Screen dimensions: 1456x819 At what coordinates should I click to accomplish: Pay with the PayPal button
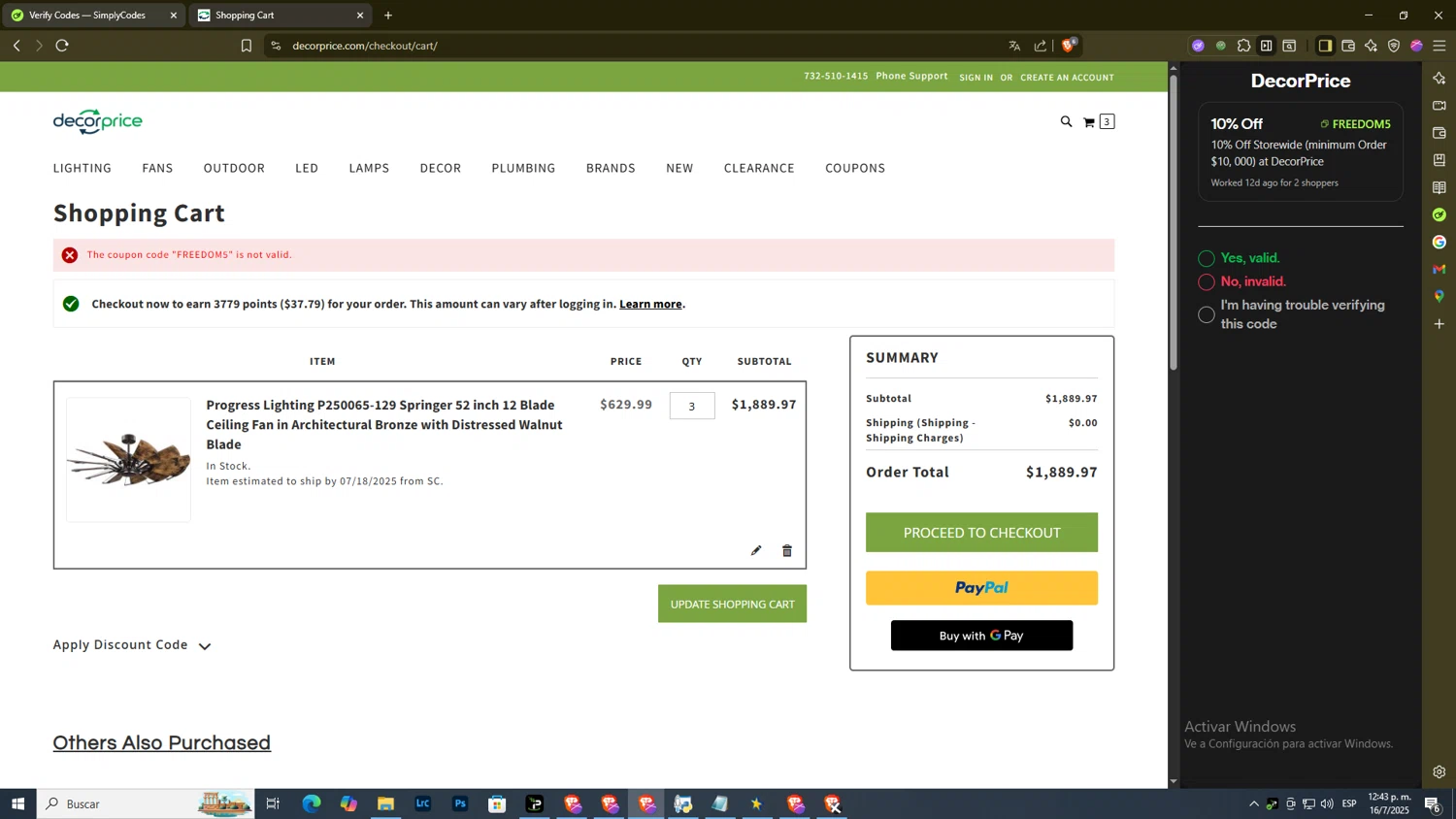(981, 588)
